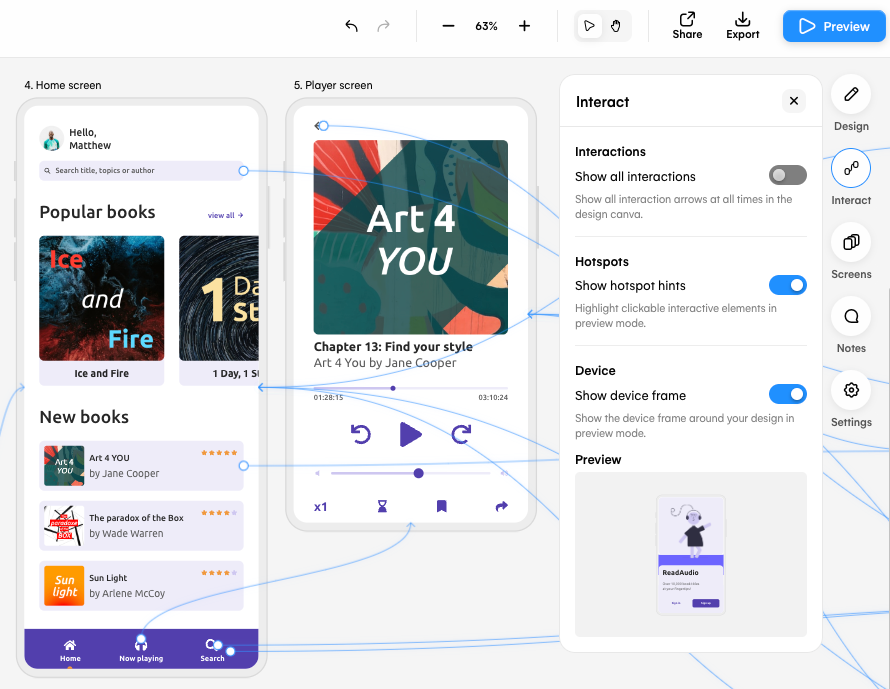Undo the last action
This screenshot has width=890, height=689.
351,26
